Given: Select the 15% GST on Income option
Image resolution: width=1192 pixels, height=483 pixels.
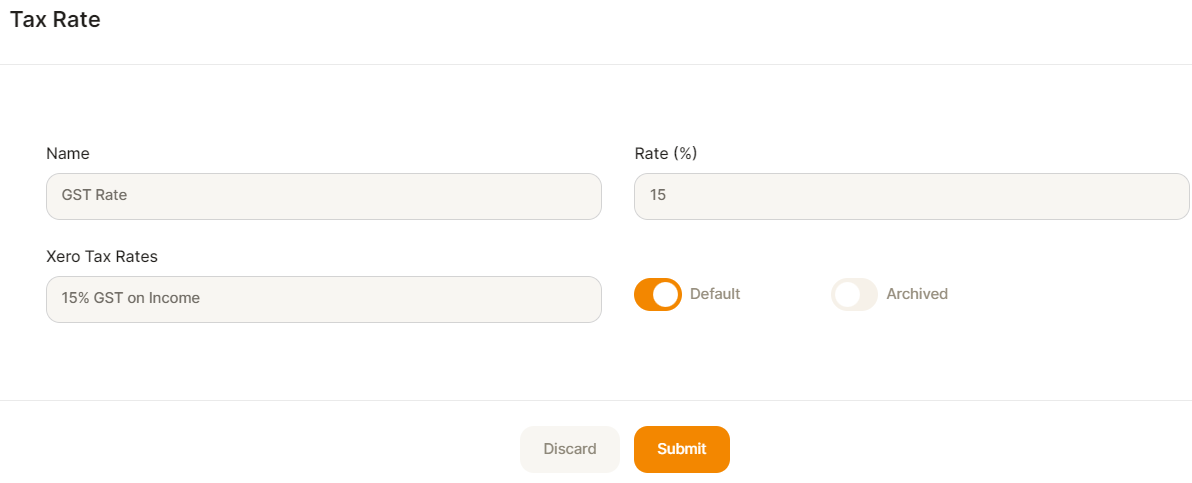Looking at the screenshot, I should point(131,298).
